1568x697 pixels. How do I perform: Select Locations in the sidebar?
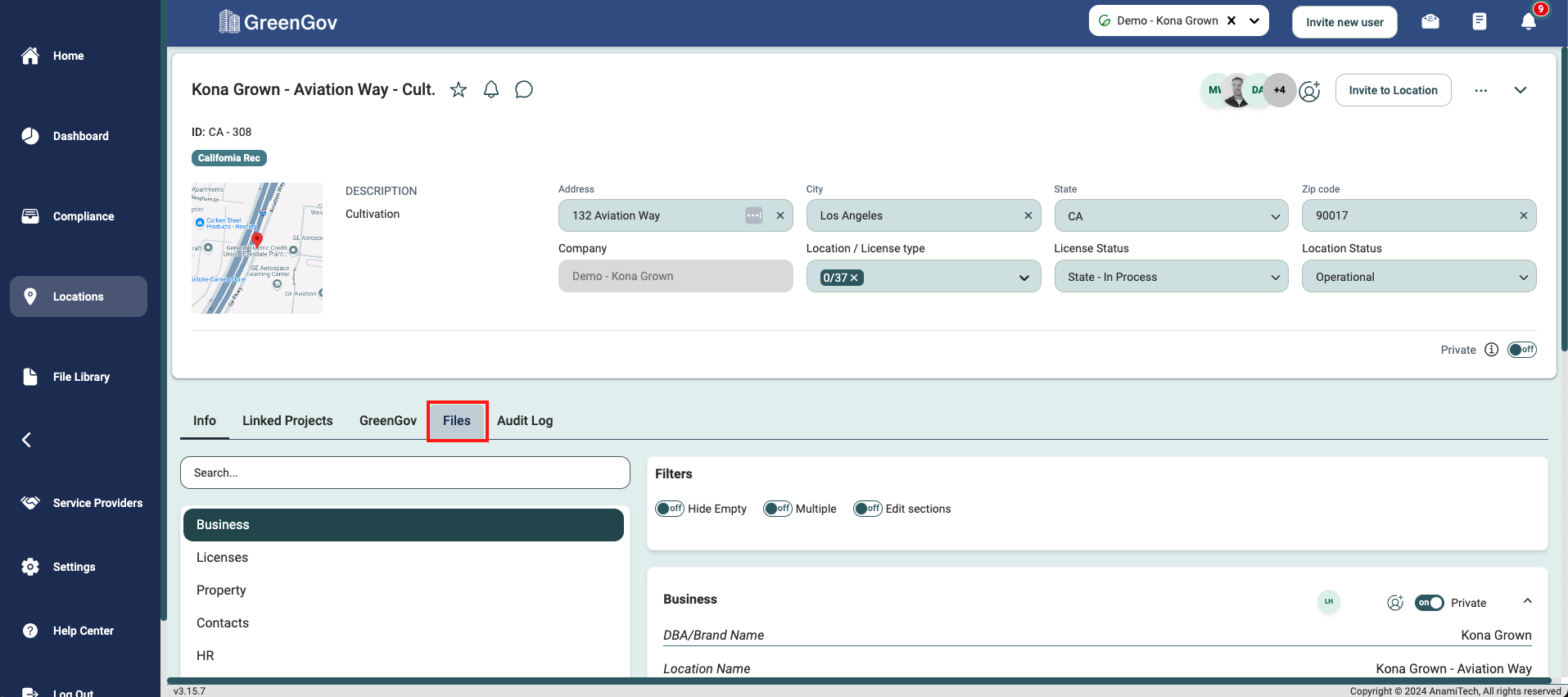[x=79, y=296]
